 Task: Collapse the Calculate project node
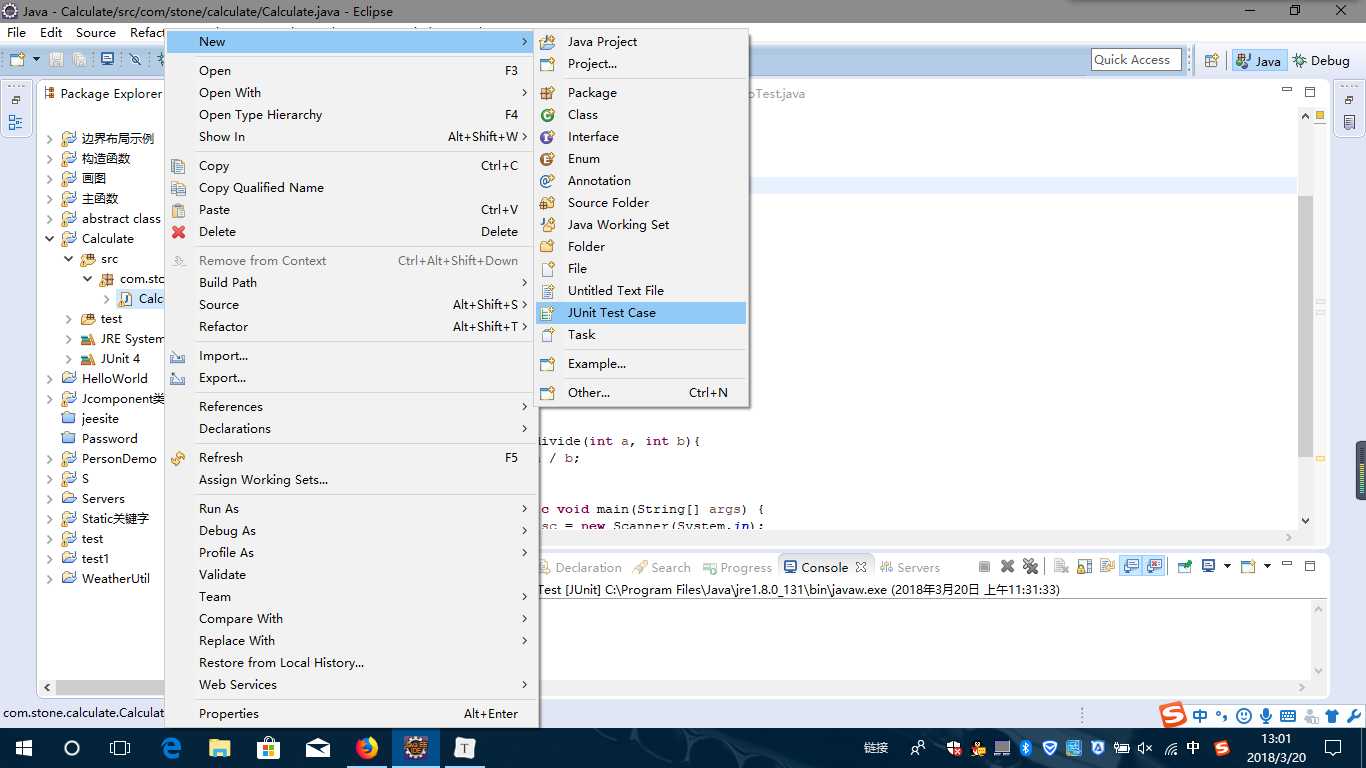point(50,239)
